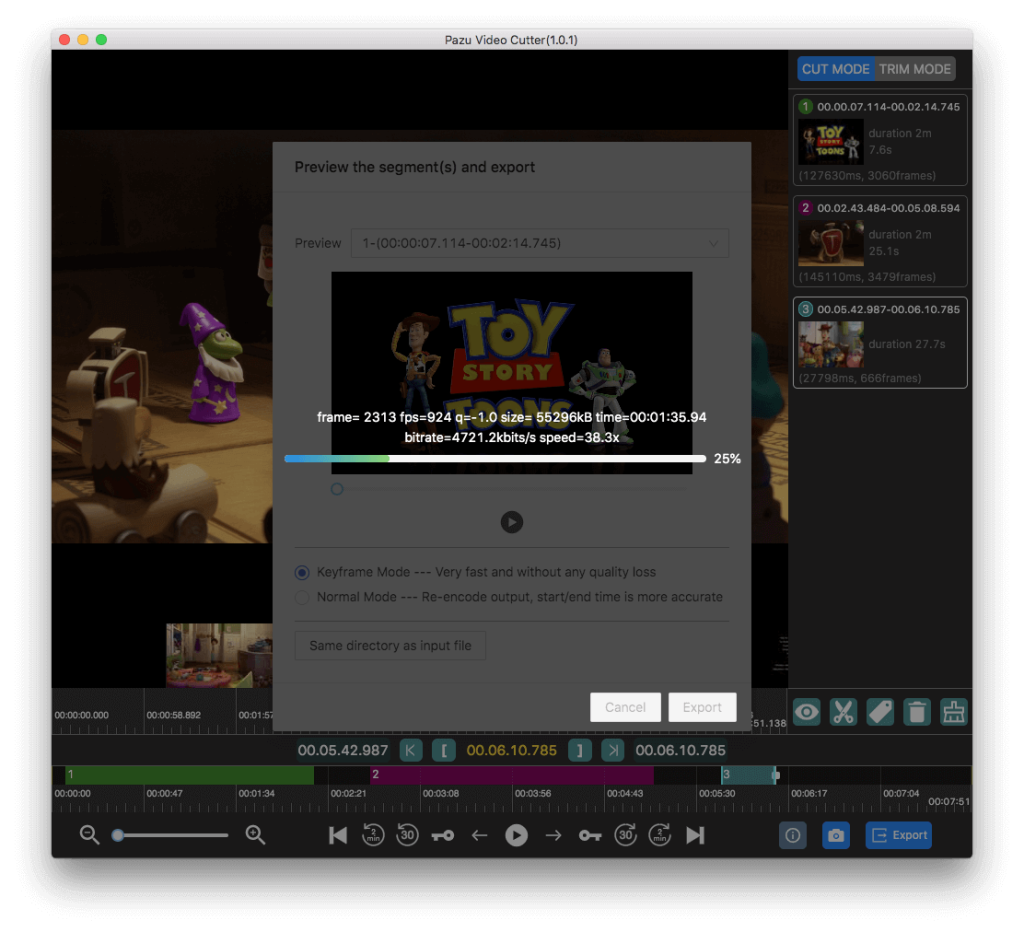Click the room scene filmstrip thumbnail
This screenshot has height=932, width=1024.
click(219, 655)
